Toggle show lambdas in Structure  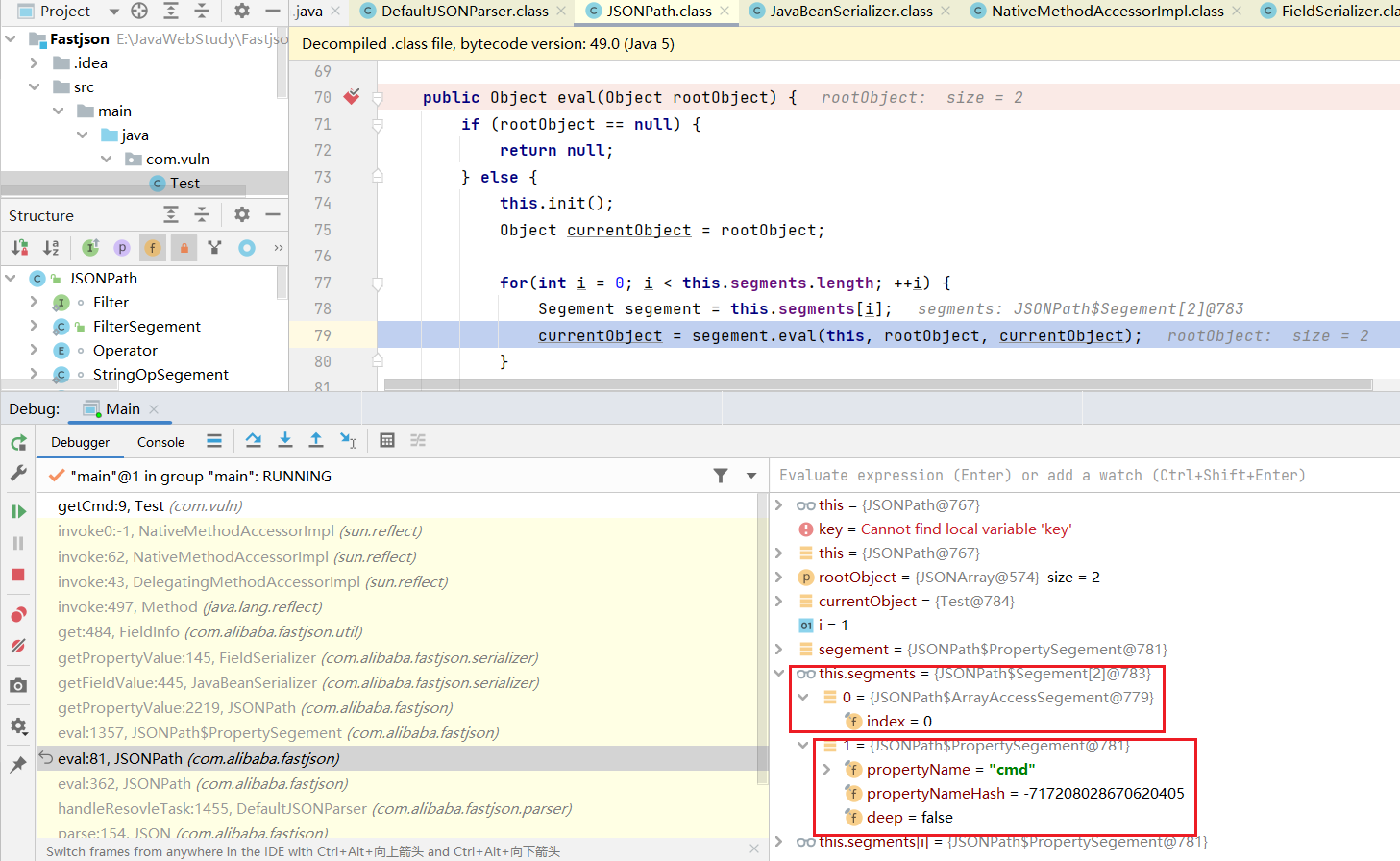(x=247, y=247)
